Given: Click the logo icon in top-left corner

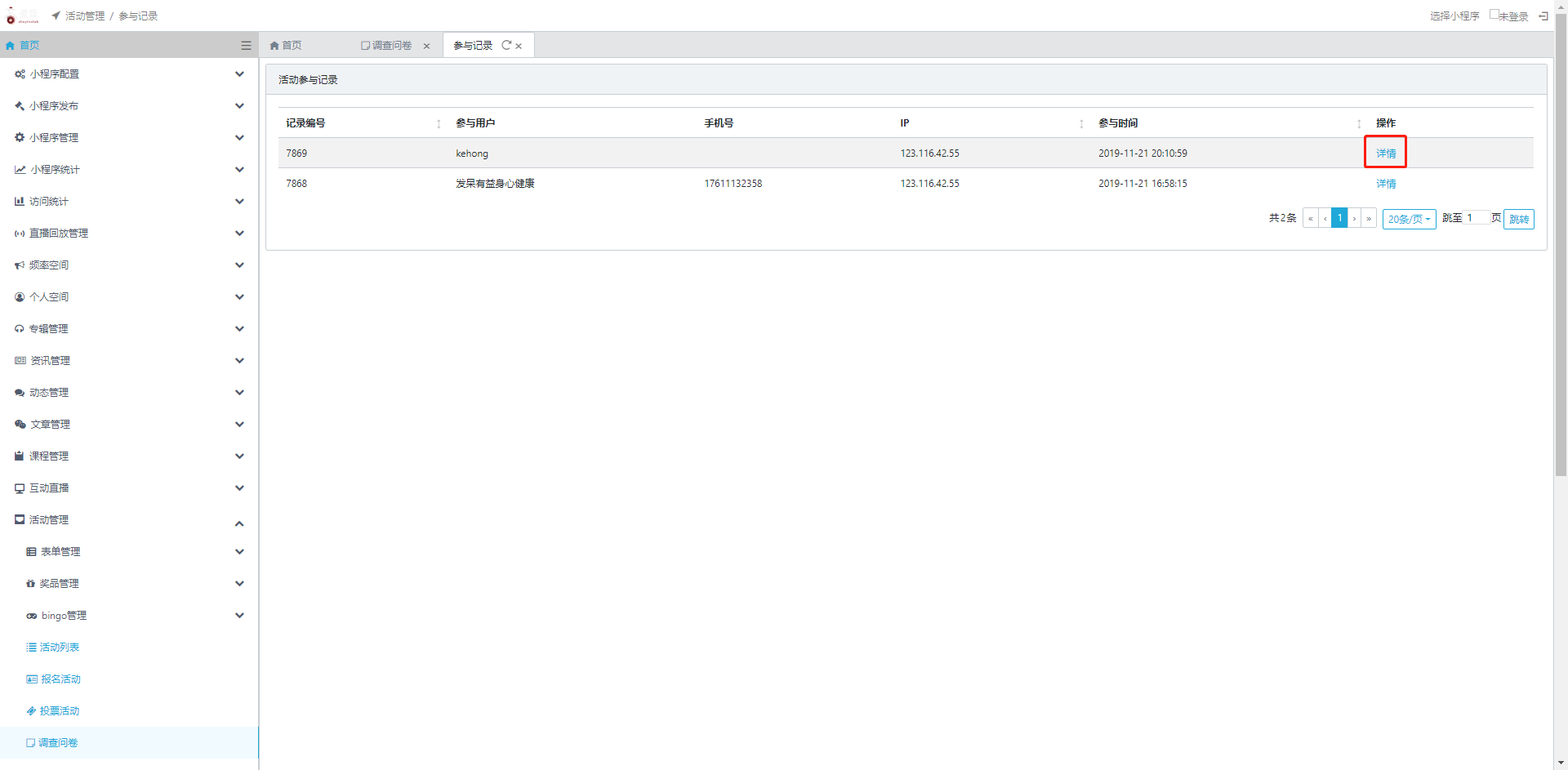Looking at the screenshot, I should (11, 17).
